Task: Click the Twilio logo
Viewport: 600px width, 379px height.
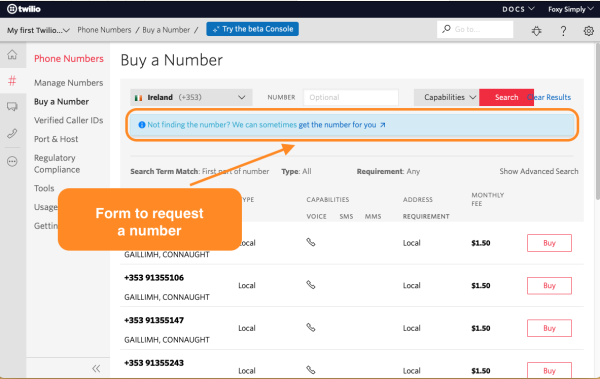Action: pyautogui.click(x=24, y=9)
